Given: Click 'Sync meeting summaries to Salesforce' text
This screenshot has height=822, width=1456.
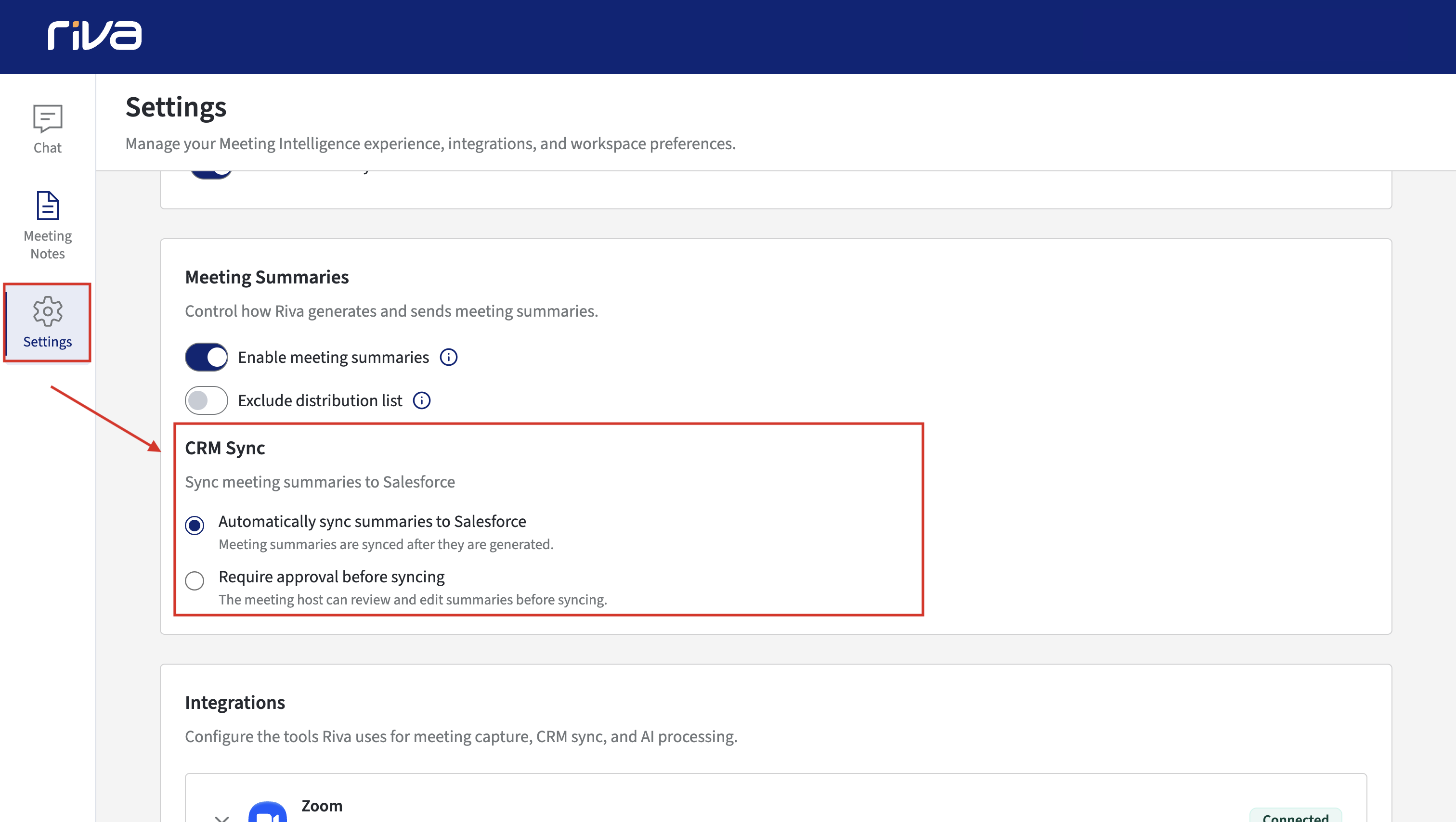Looking at the screenshot, I should point(320,482).
